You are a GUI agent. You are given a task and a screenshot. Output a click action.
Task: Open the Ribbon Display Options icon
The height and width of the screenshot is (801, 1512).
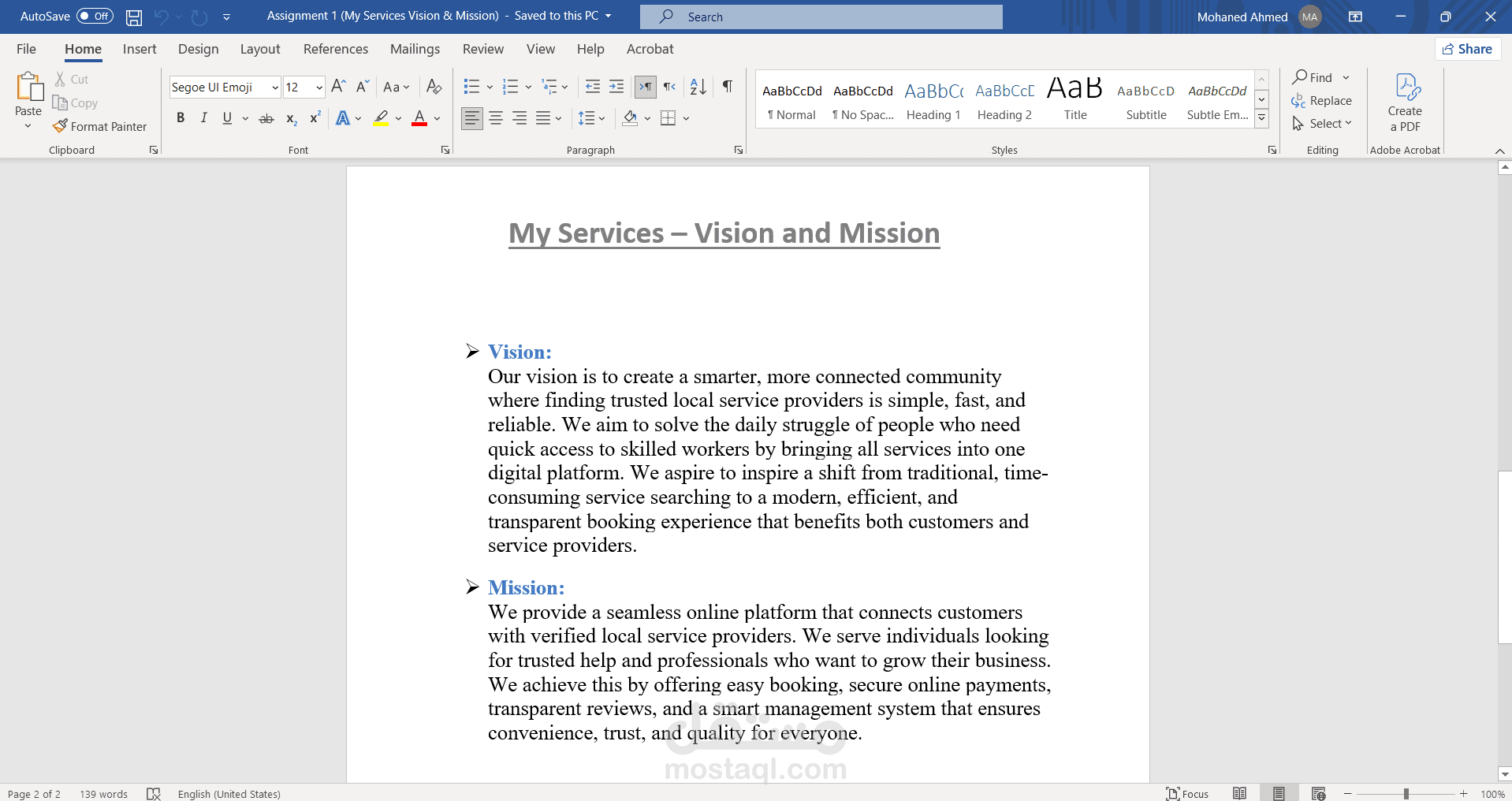click(1355, 17)
